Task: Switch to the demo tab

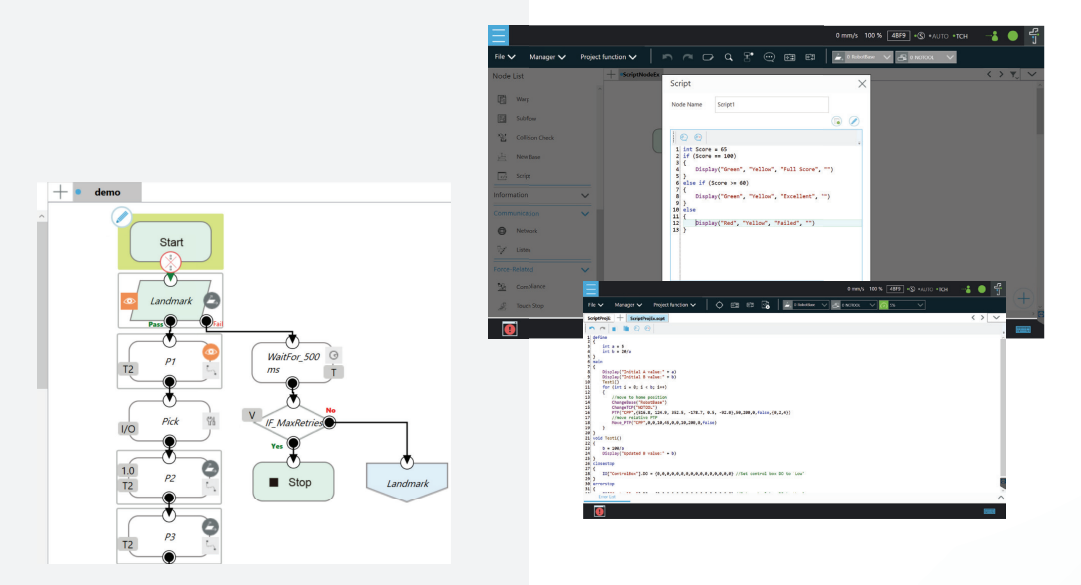Action: click(x=106, y=192)
